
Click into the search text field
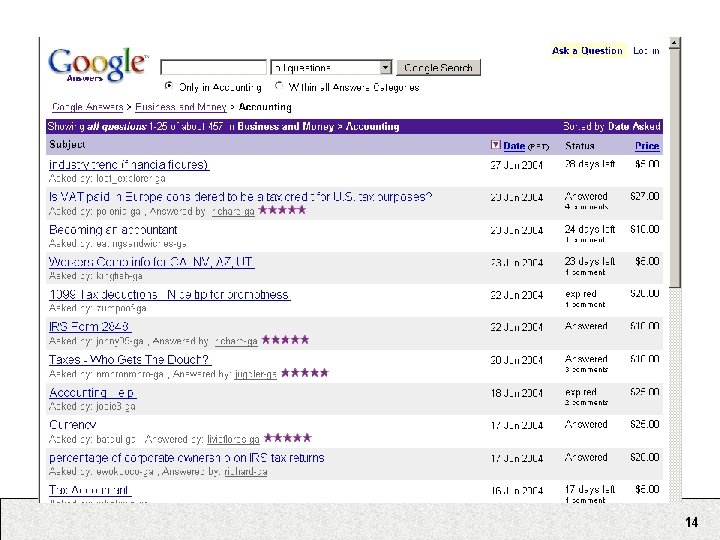tap(214, 68)
